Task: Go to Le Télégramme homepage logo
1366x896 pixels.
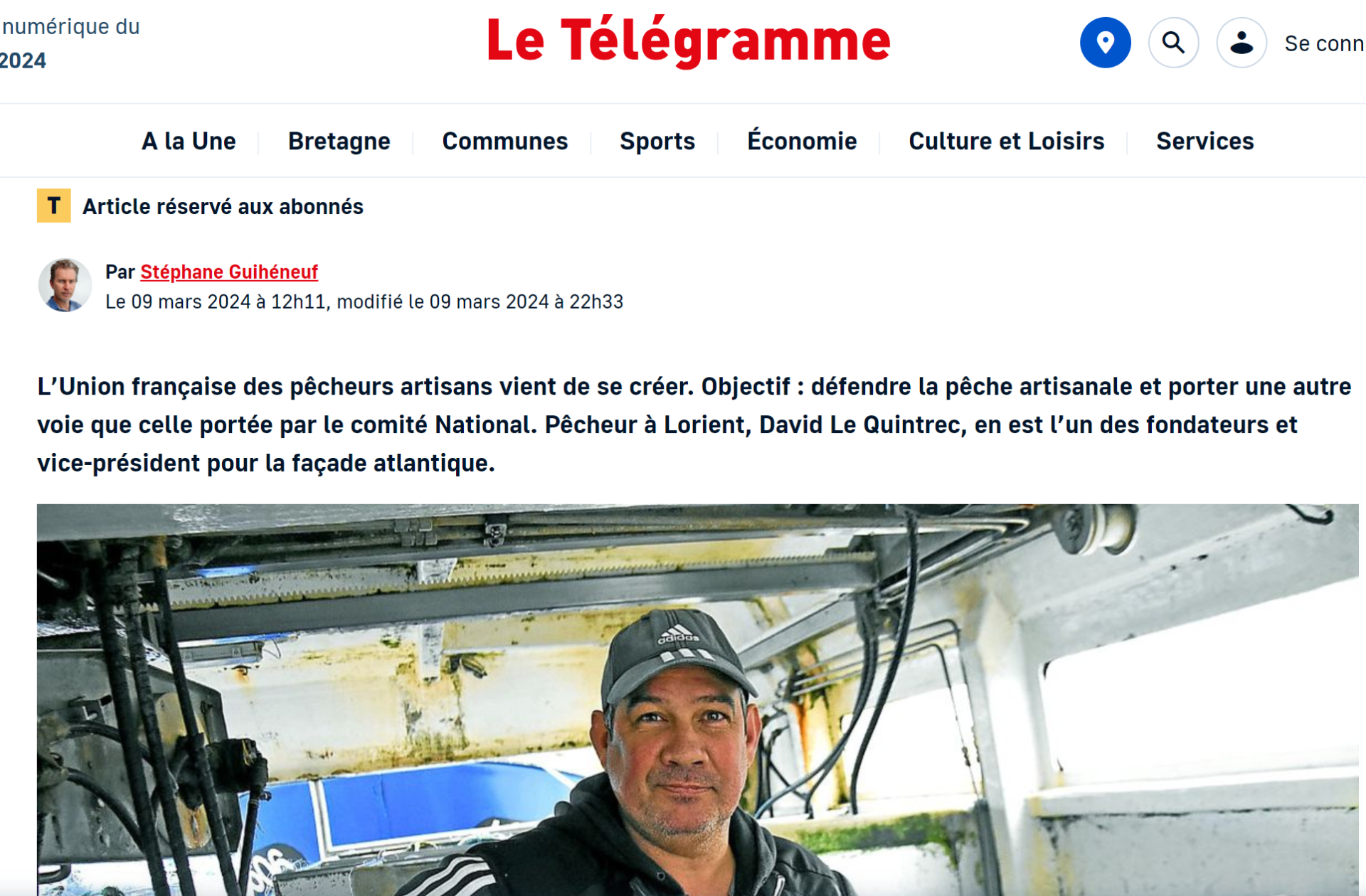Action: [689, 41]
